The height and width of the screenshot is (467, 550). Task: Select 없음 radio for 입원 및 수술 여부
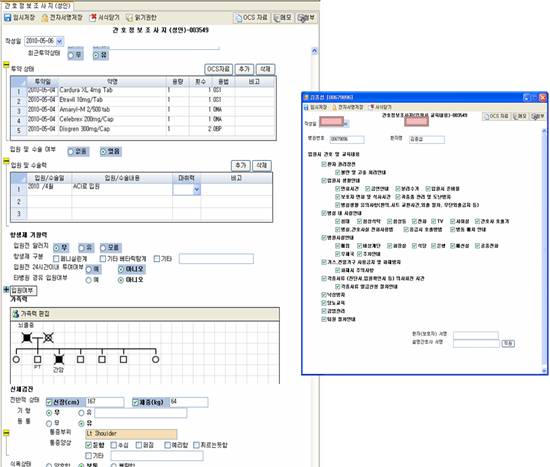click(x=71, y=152)
